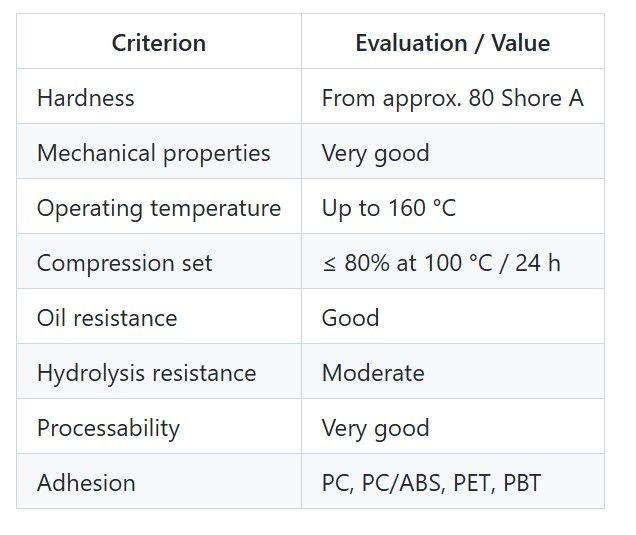Click the '≤ 80% at 100 °C / 24 h' value

[441, 263]
